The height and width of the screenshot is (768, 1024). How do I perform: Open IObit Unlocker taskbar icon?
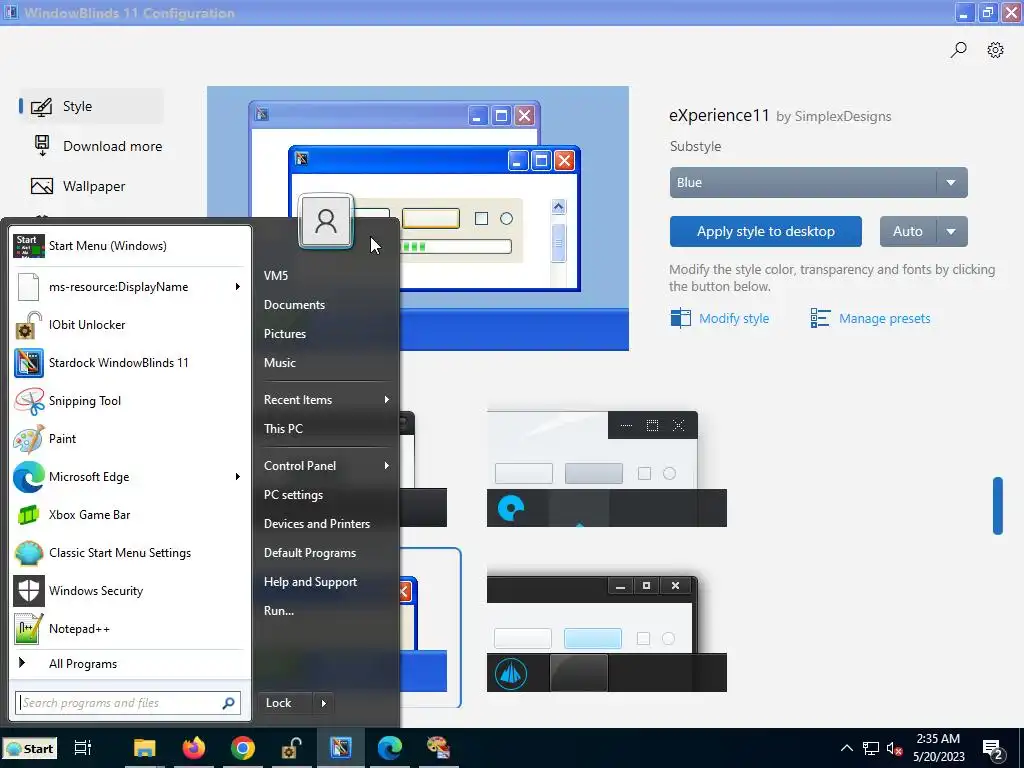(x=291, y=748)
